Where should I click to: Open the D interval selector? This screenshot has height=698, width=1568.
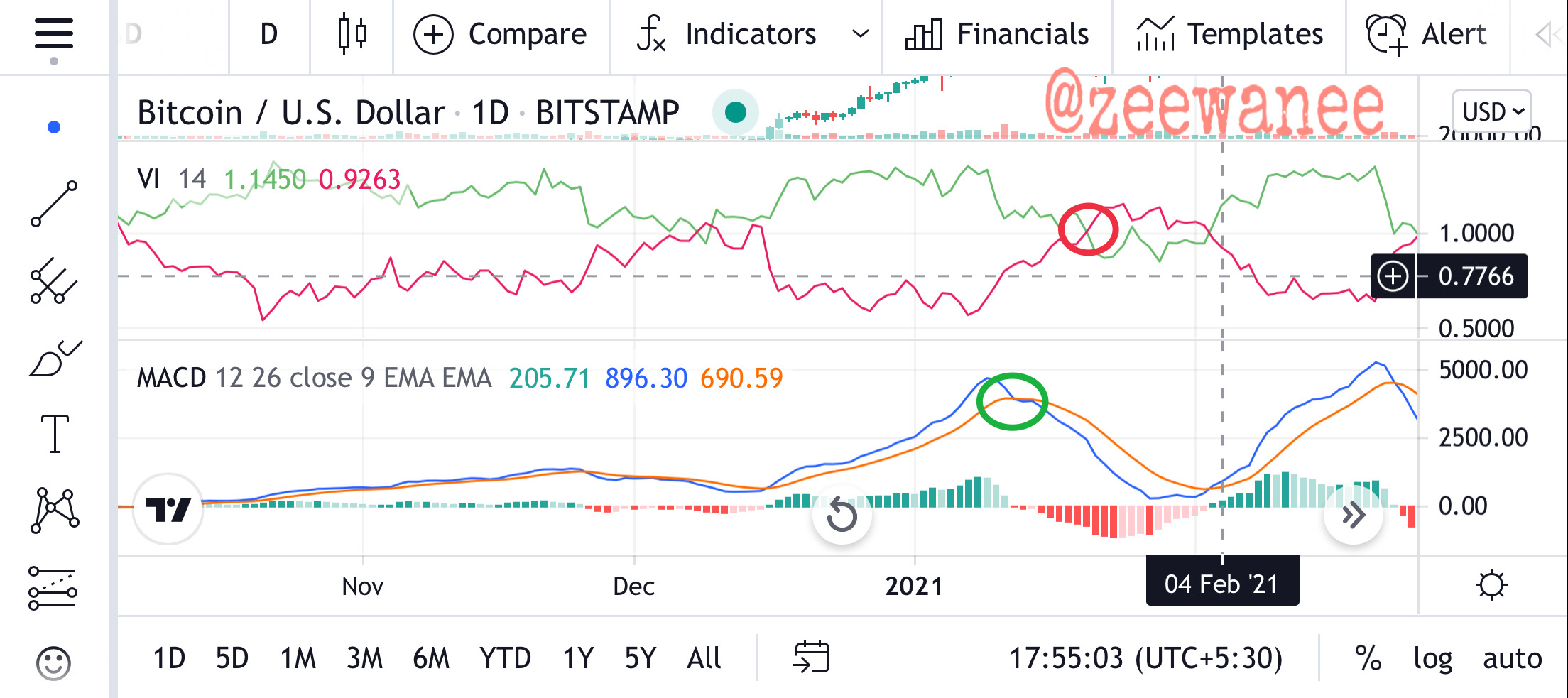coord(269,34)
